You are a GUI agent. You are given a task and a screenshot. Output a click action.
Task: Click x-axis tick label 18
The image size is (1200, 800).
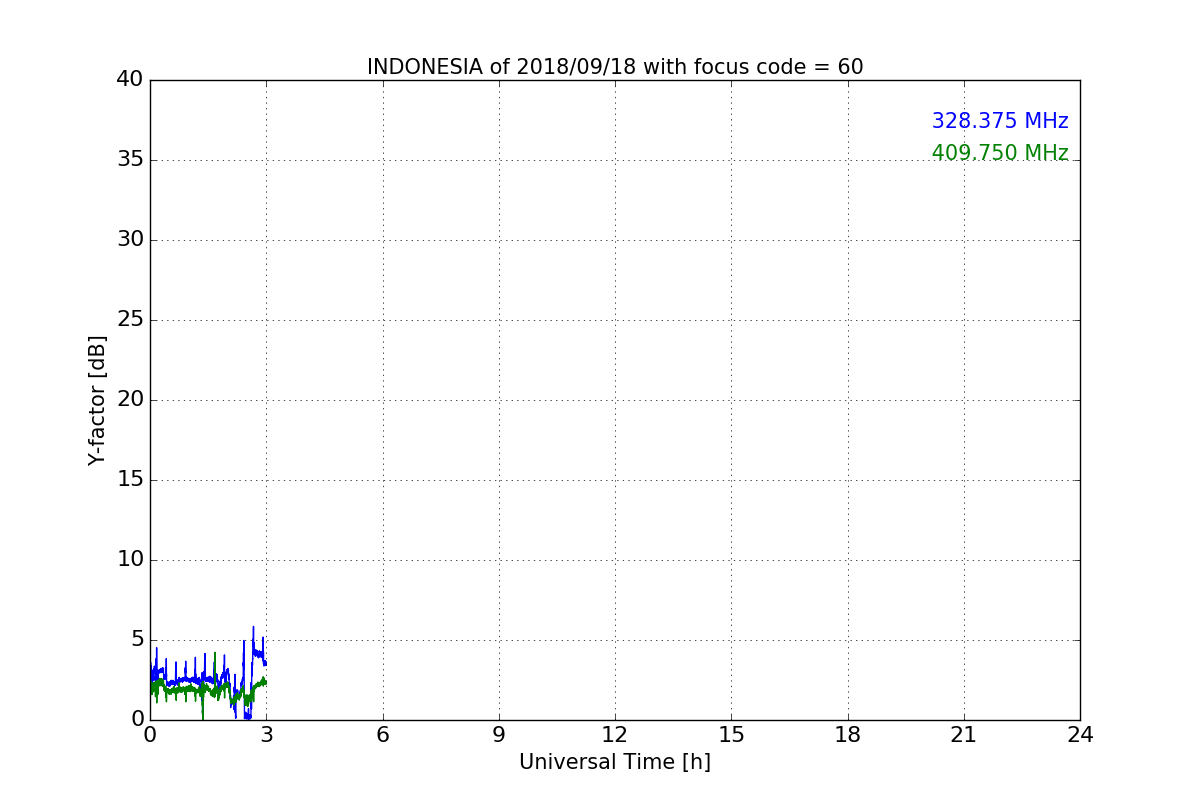(x=848, y=735)
